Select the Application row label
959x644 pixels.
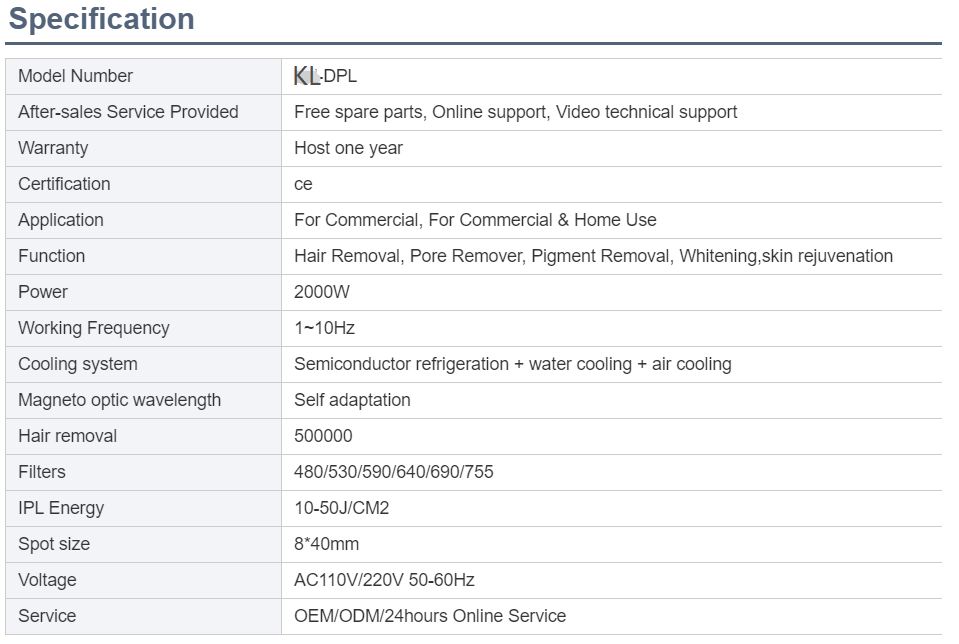tap(61, 220)
